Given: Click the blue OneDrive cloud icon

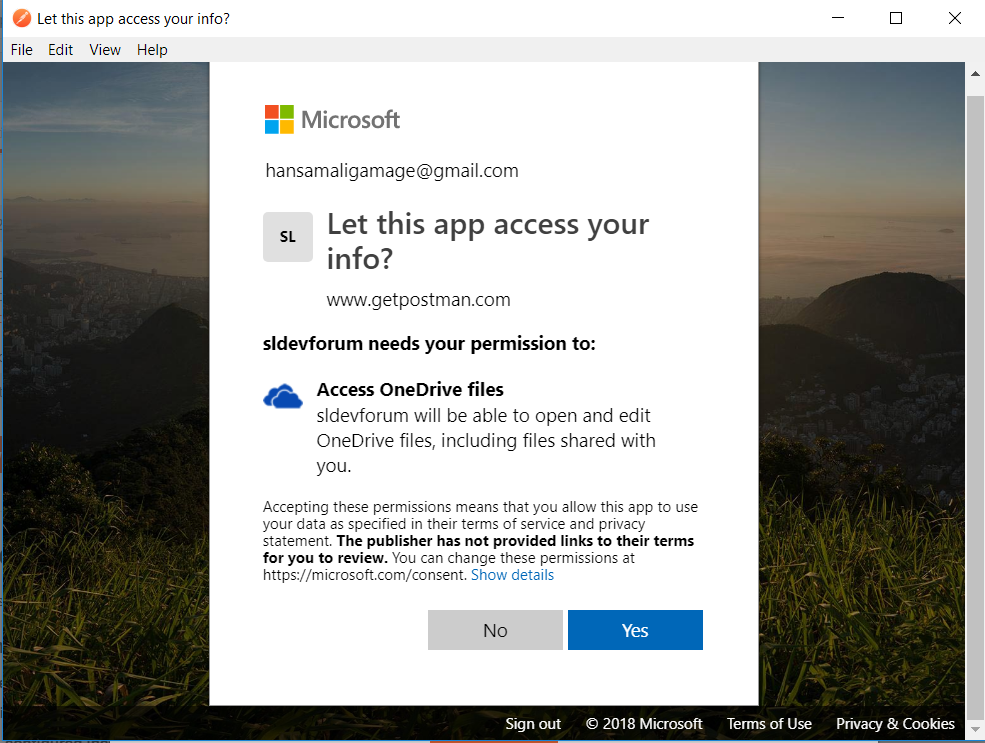Looking at the screenshot, I should click(x=283, y=397).
